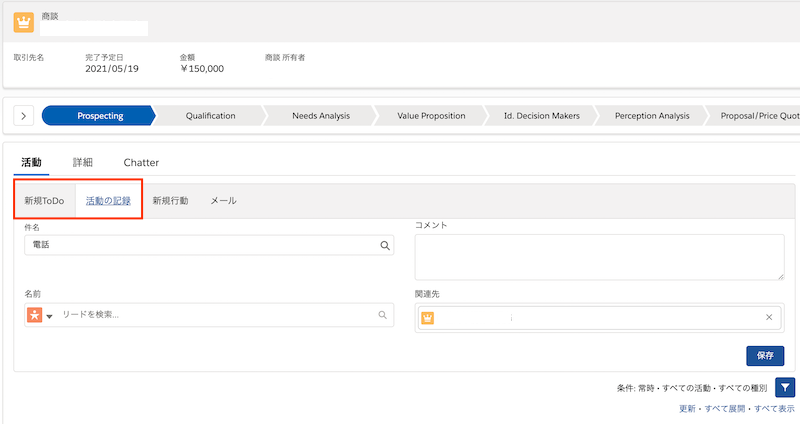Screen dimensions: 800x424
Task: Open the メール activity tab
Action: pos(223,201)
